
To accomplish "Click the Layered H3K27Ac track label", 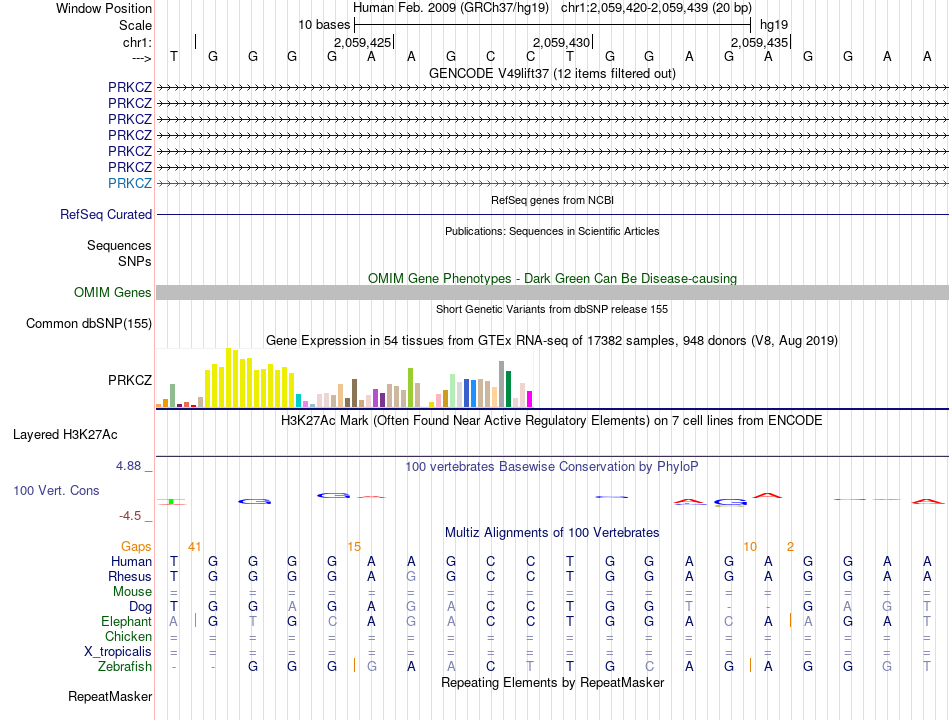I will [x=65, y=435].
